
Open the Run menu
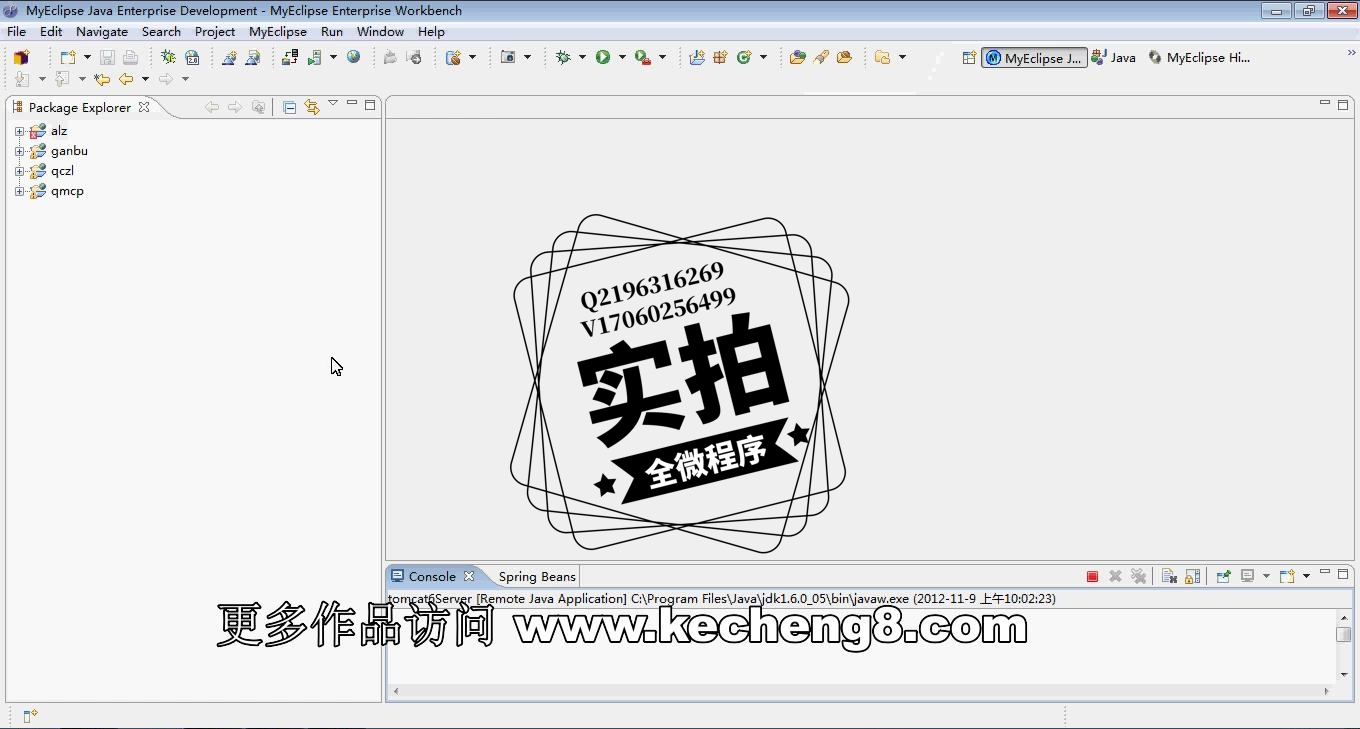(332, 31)
